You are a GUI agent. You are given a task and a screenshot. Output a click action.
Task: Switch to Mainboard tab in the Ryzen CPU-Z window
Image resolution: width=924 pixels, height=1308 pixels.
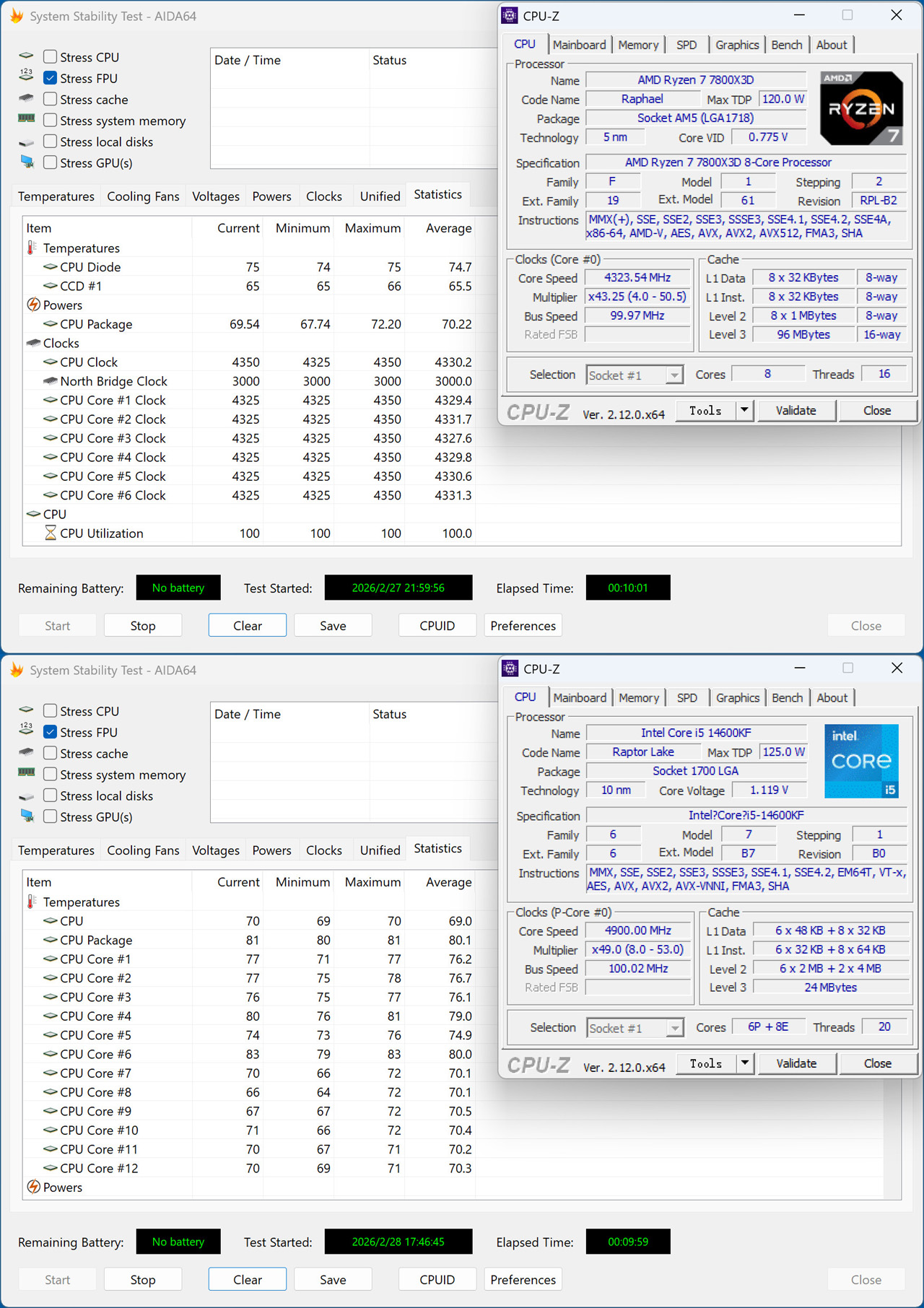[580, 45]
